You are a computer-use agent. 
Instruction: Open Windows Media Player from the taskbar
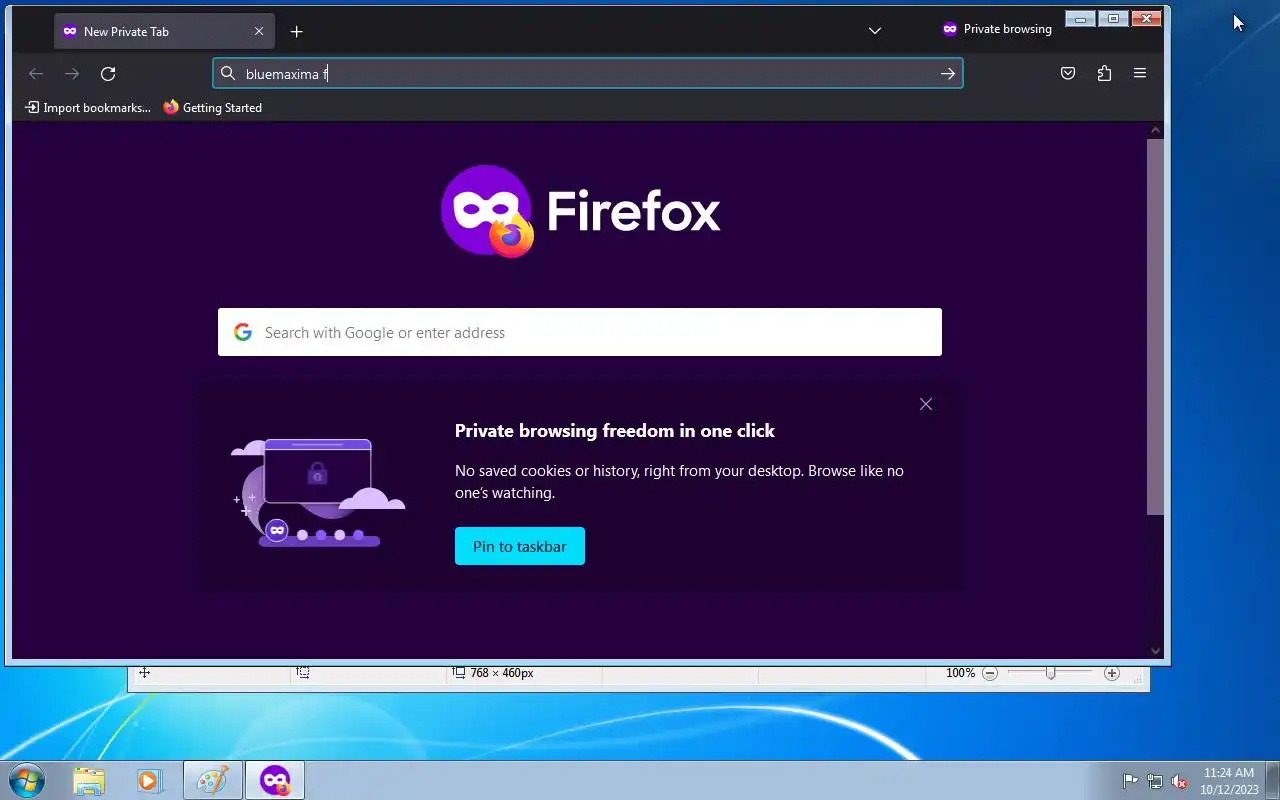150,780
